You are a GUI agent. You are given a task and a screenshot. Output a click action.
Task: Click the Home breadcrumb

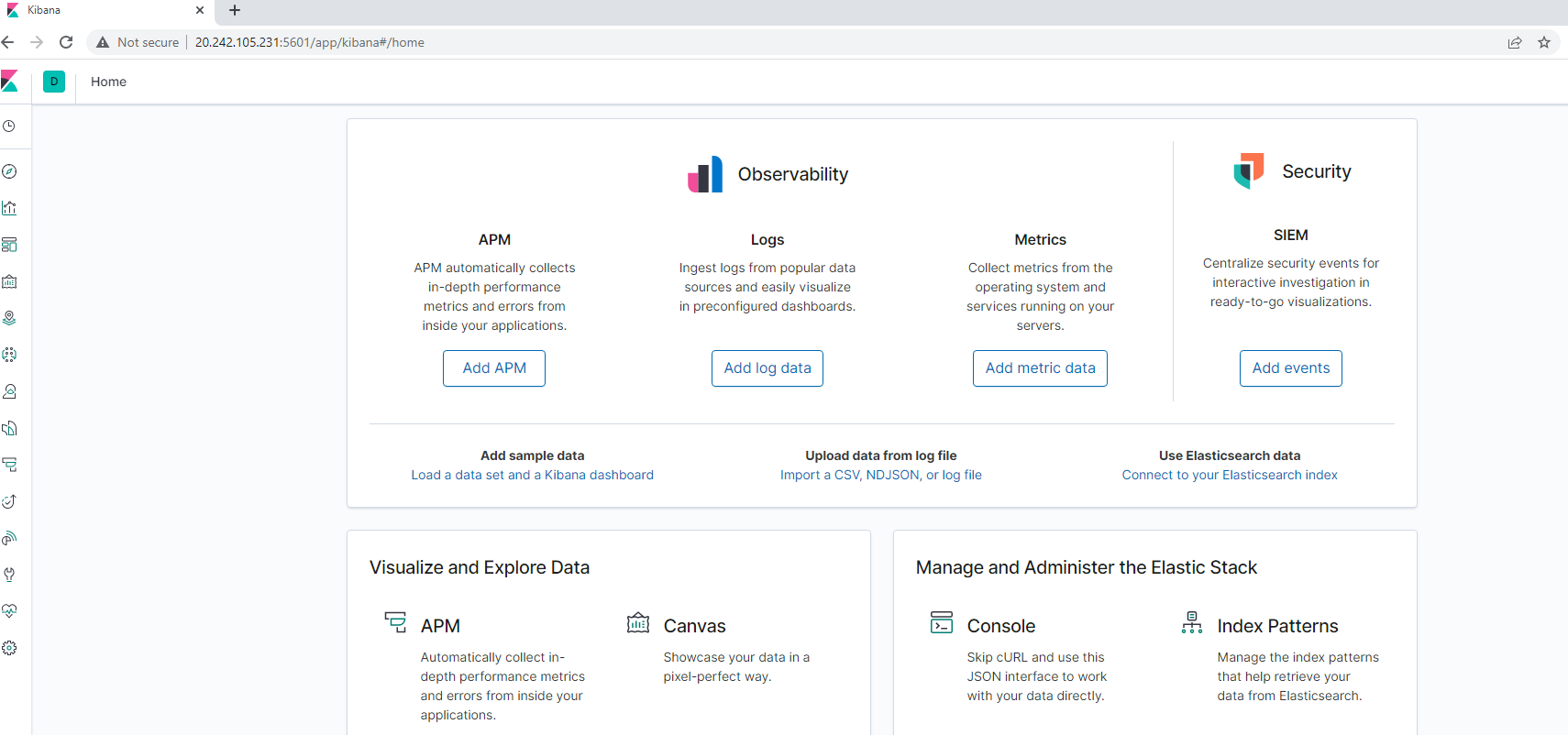108,82
